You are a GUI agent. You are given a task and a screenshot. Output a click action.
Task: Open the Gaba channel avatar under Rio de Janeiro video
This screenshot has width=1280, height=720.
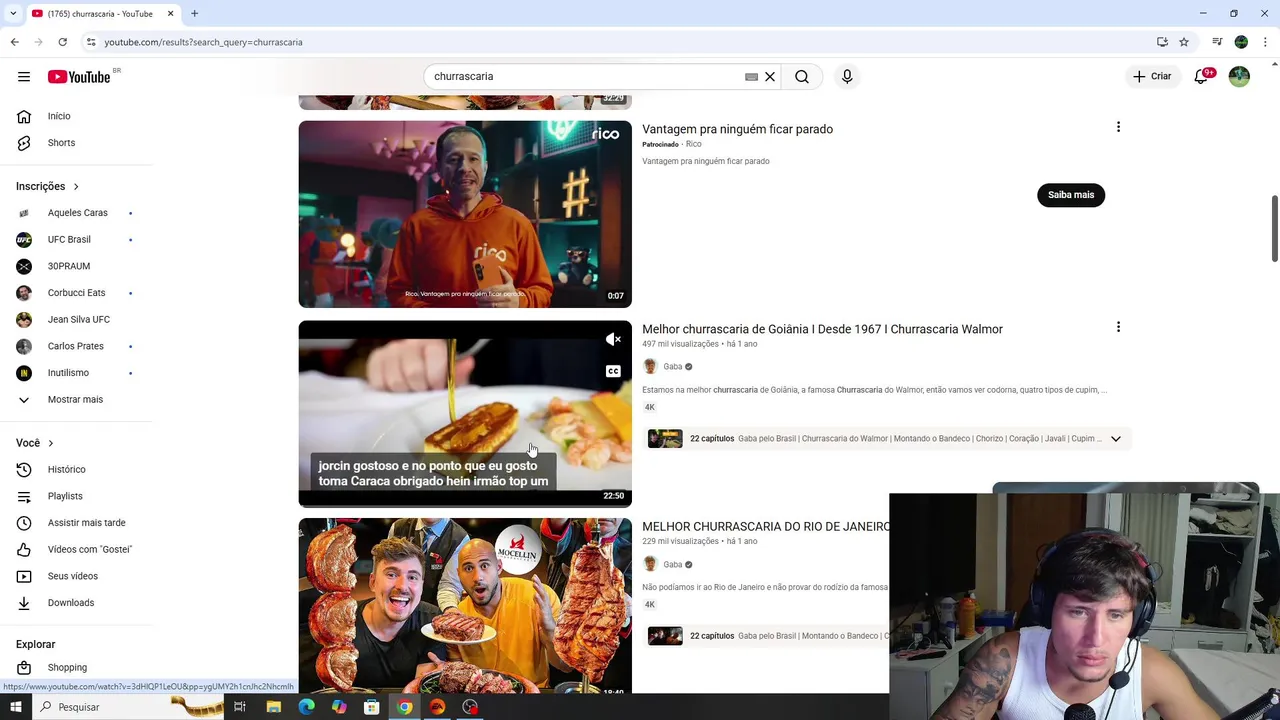(x=650, y=565)
